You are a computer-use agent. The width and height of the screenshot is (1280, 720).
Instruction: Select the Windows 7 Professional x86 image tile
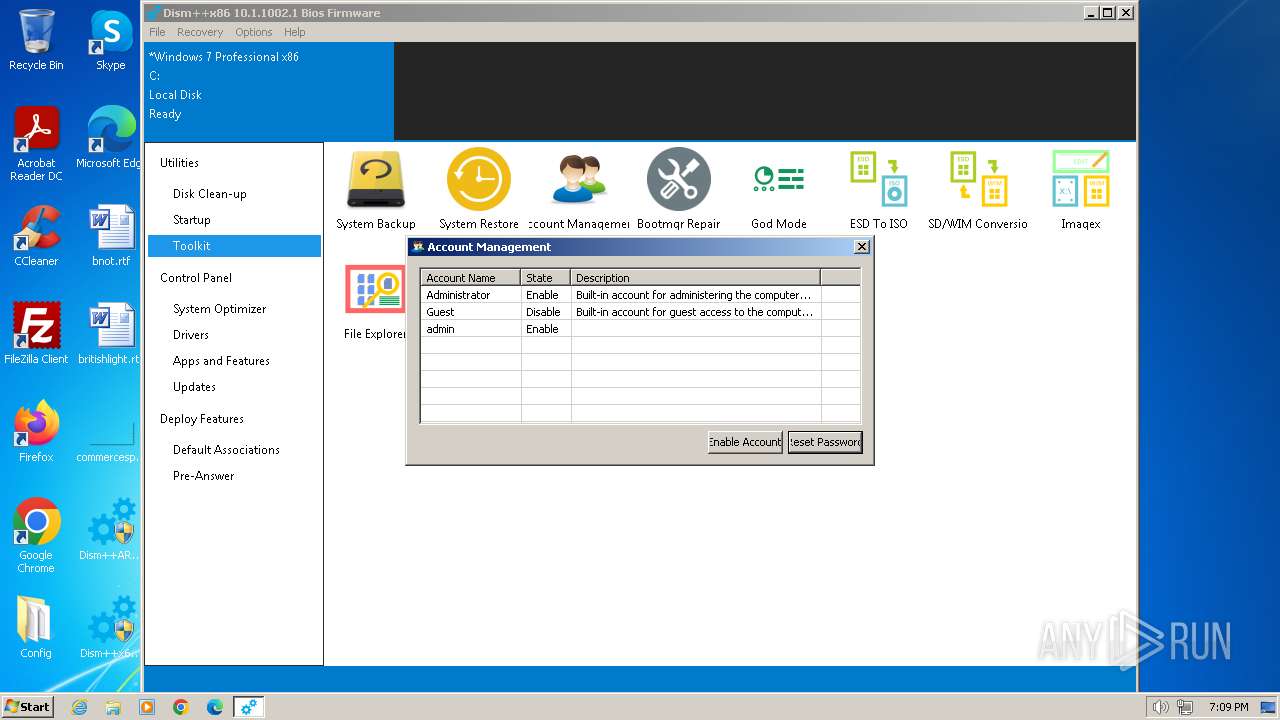click(x=269, y=90)
